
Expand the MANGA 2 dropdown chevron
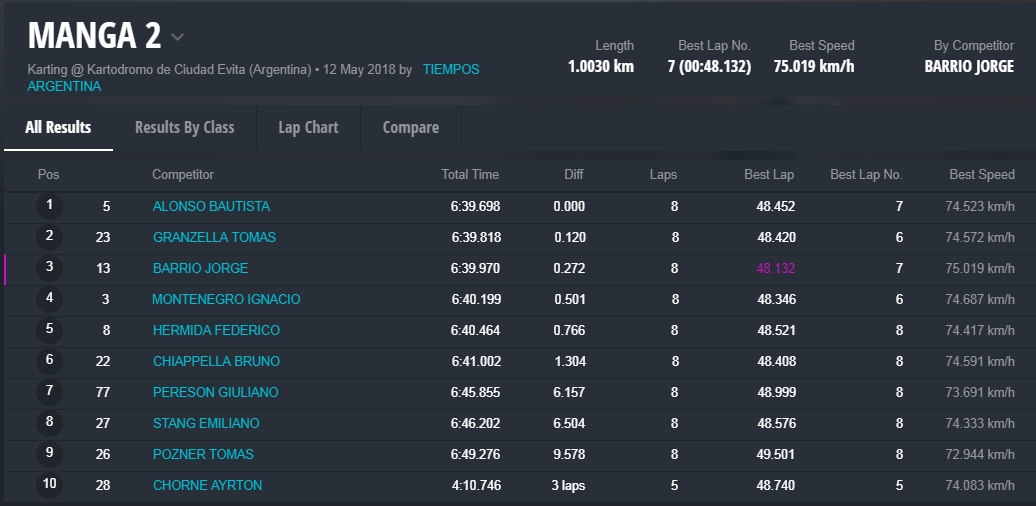coord(177,38)
